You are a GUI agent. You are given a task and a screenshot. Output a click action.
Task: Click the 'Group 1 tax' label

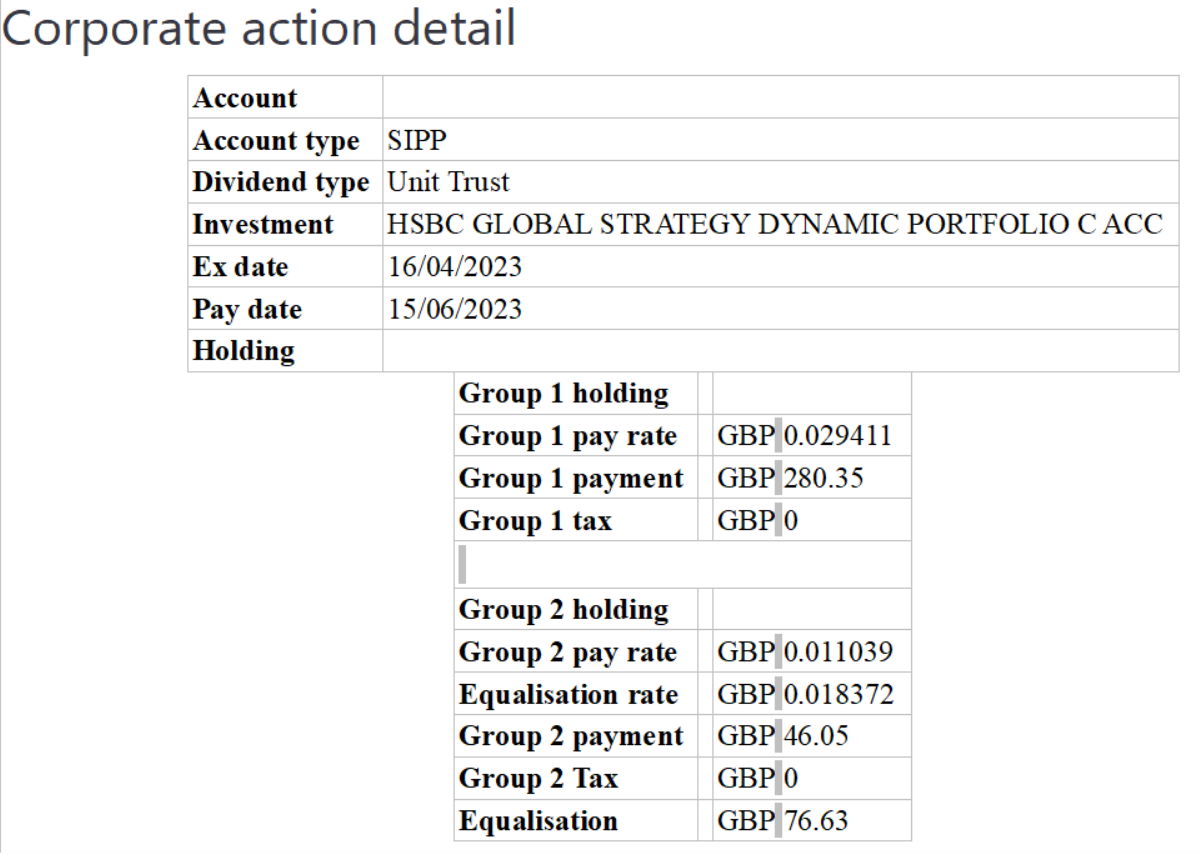click(x=535, y=520)
